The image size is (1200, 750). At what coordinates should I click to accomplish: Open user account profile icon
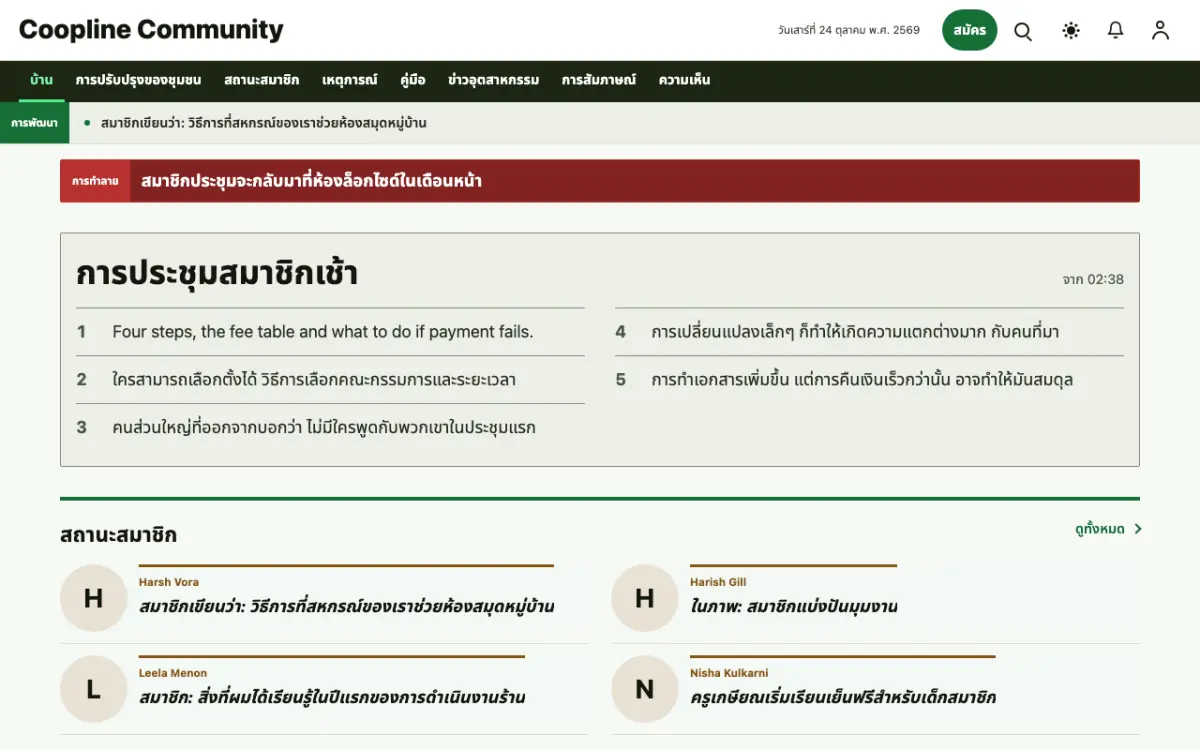[1160, 31]
